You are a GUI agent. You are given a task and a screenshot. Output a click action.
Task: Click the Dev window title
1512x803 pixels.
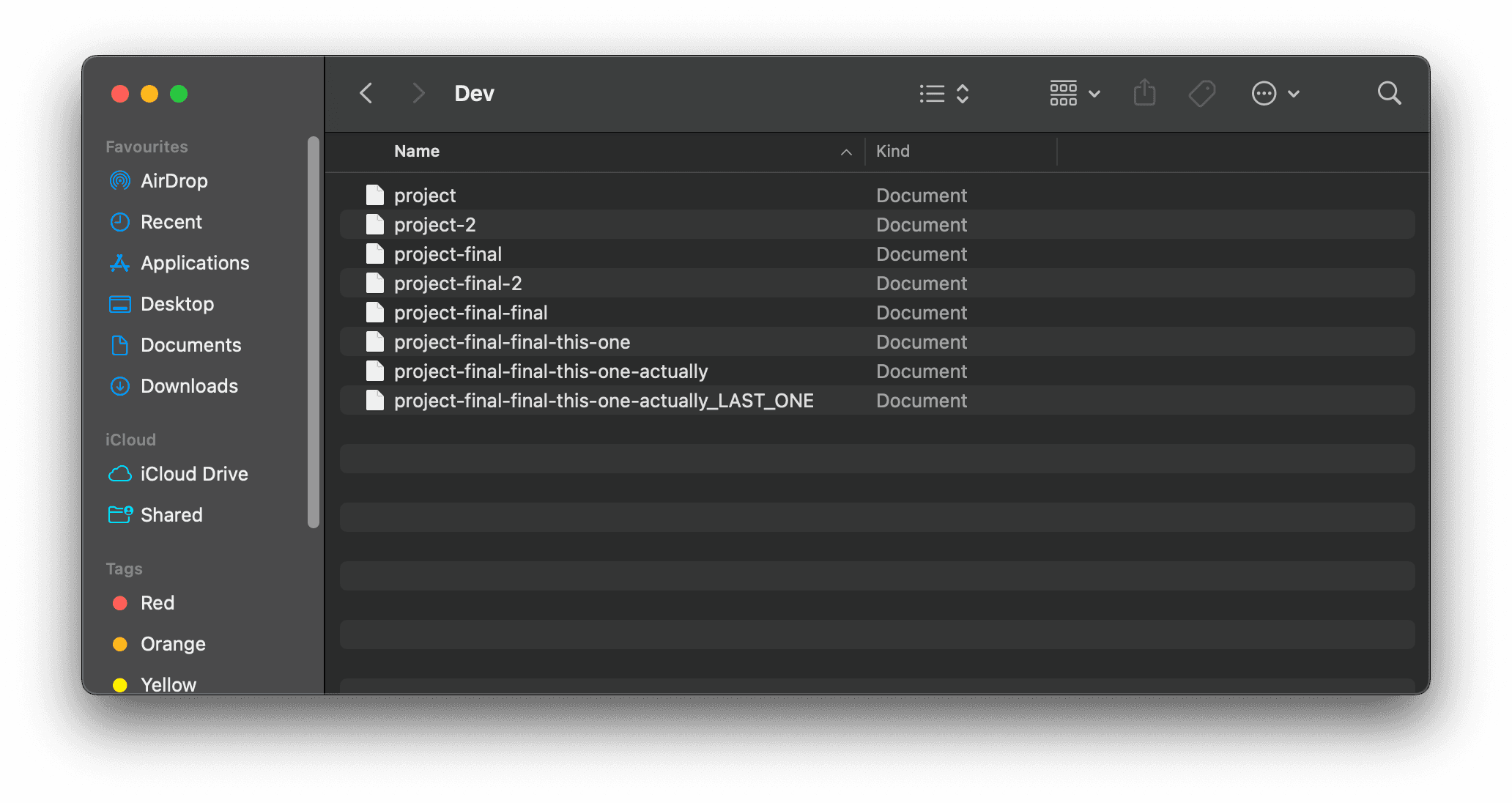click(x=474, y=93)
